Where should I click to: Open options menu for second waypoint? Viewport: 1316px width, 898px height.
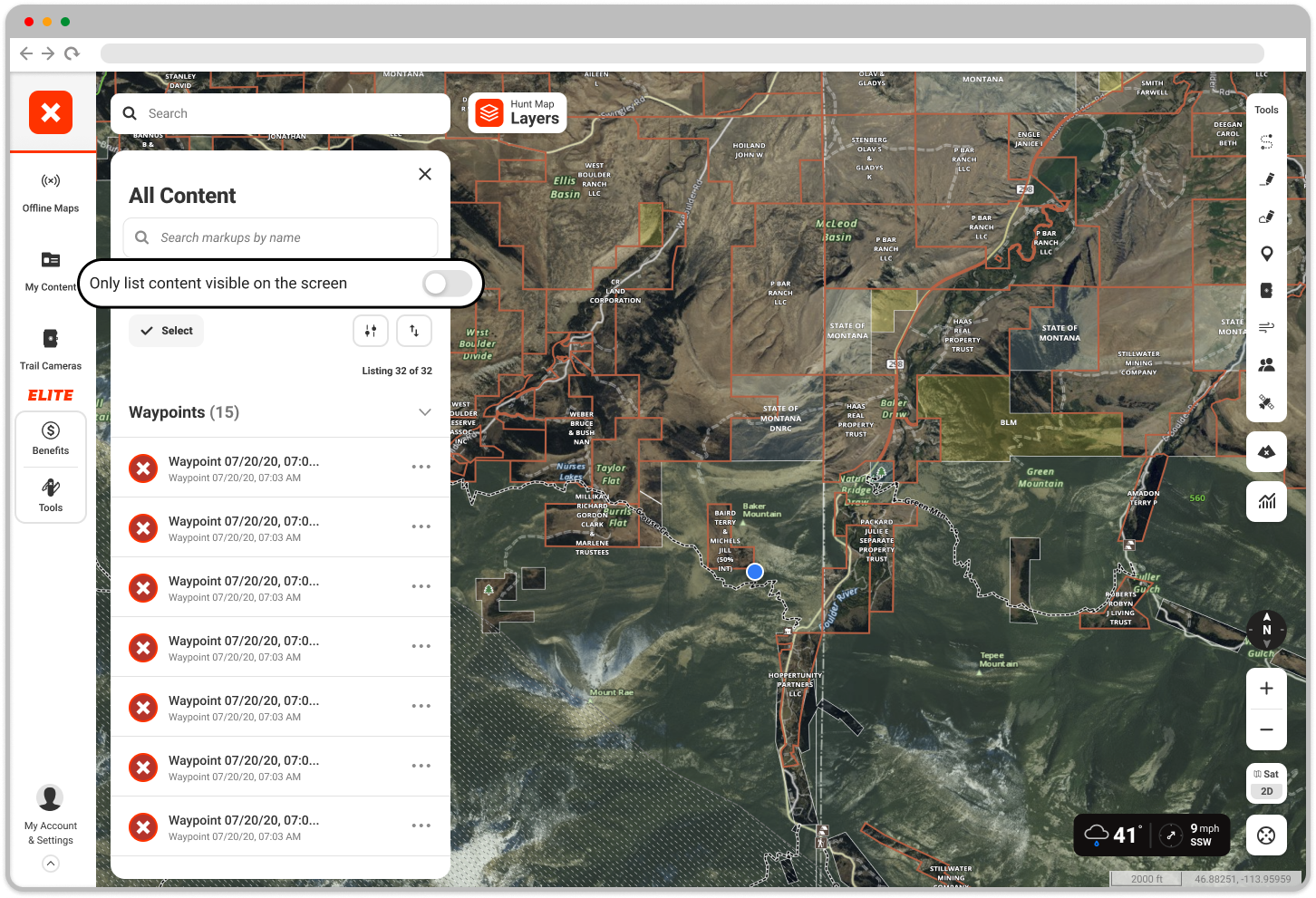[x=421, y=526]
